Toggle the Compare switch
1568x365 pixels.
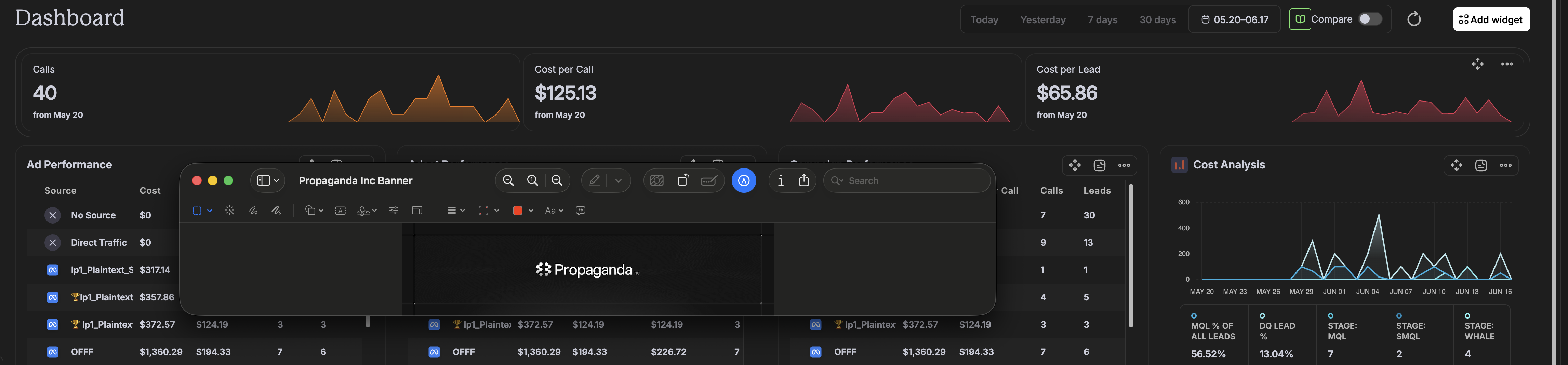coord(1370,19)
